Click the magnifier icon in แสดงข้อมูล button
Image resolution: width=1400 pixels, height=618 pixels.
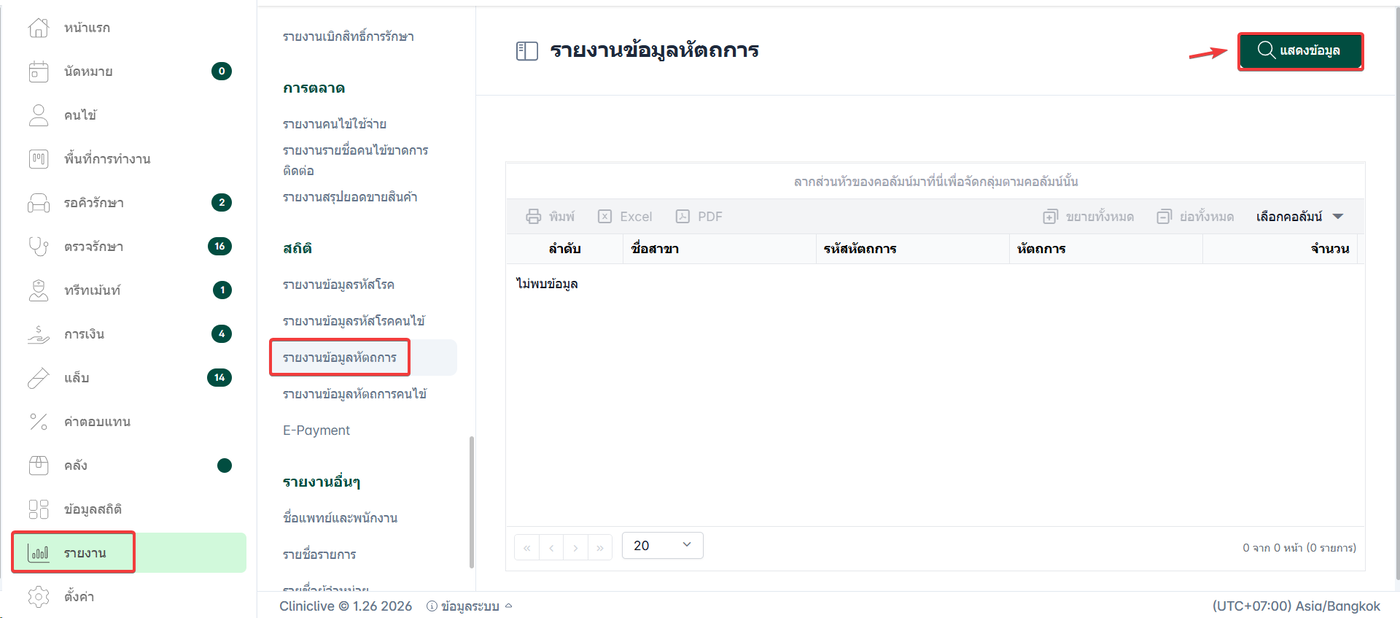(1266, 51)
